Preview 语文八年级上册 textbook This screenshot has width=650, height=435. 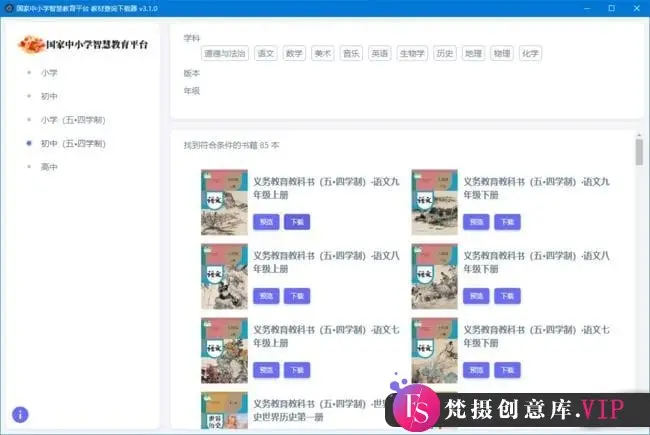click(266, 296)
